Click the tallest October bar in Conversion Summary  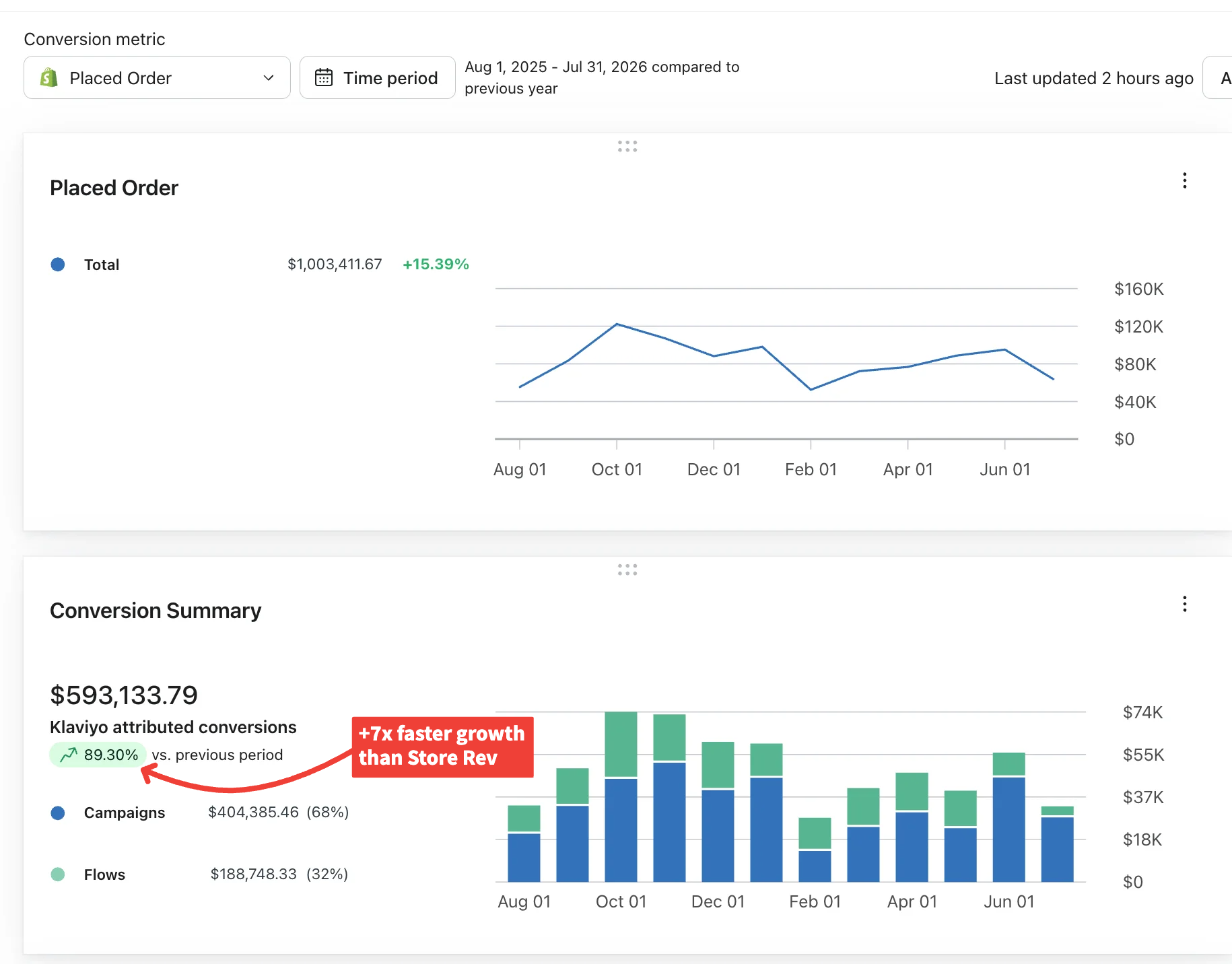(621, 797)
